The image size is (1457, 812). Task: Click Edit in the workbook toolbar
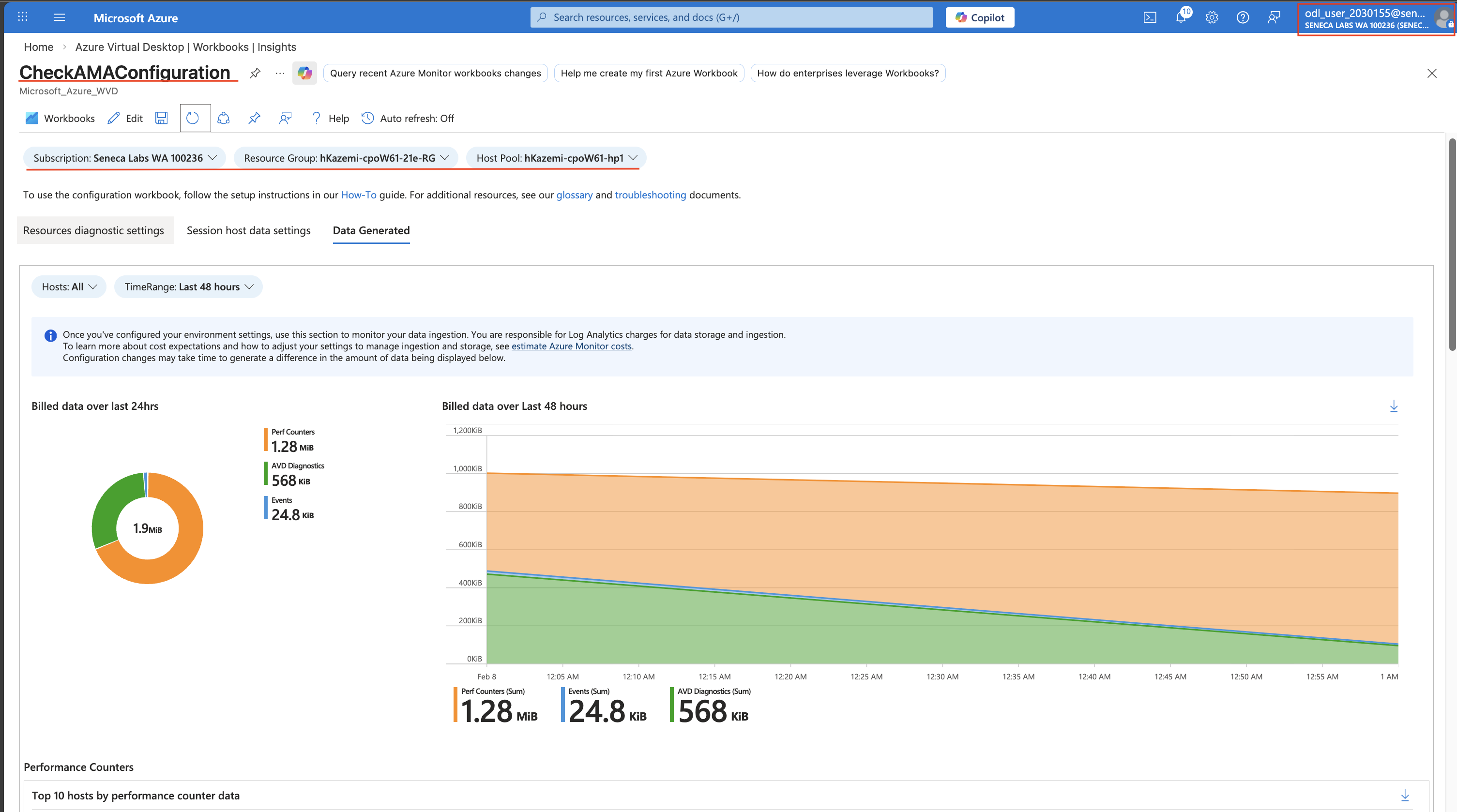coord(125,118)
